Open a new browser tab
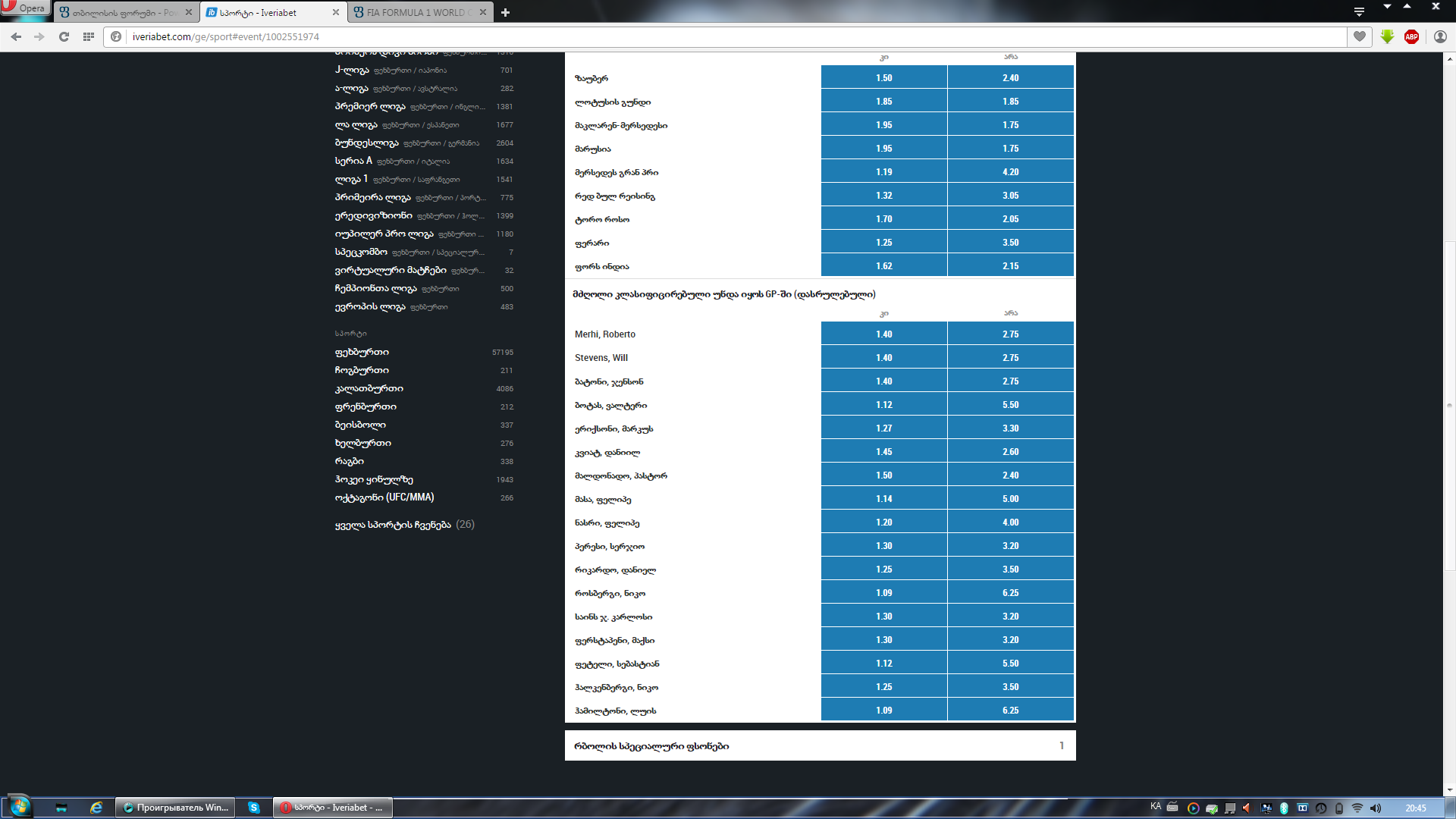This screenshot has width=1456, height=819. click(x=505, y=12)
